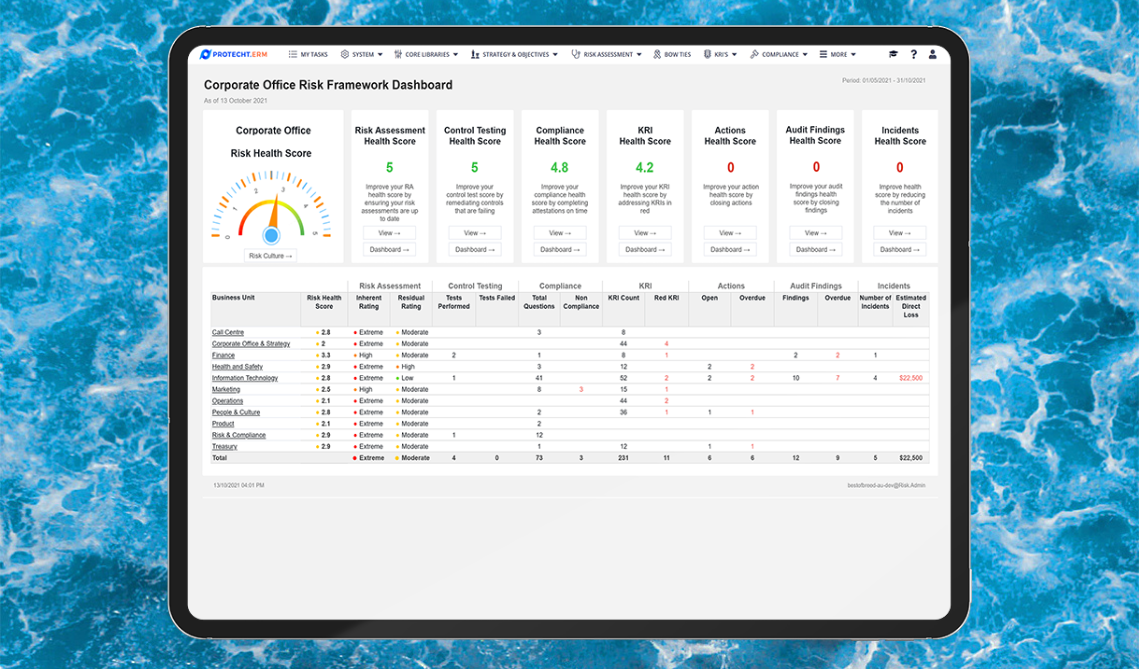Open the graduation cap training icon
The image size is (1139, 669).
[x=893, y=55]
